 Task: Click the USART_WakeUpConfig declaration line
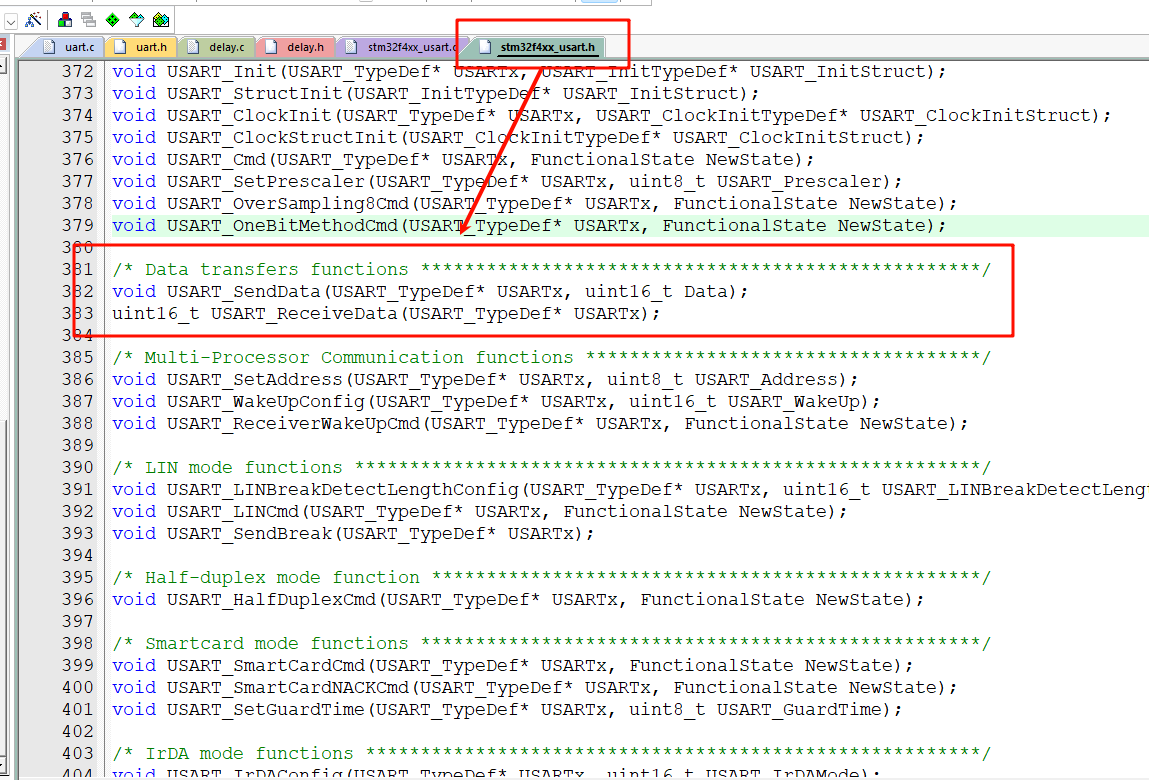(496, 402)
